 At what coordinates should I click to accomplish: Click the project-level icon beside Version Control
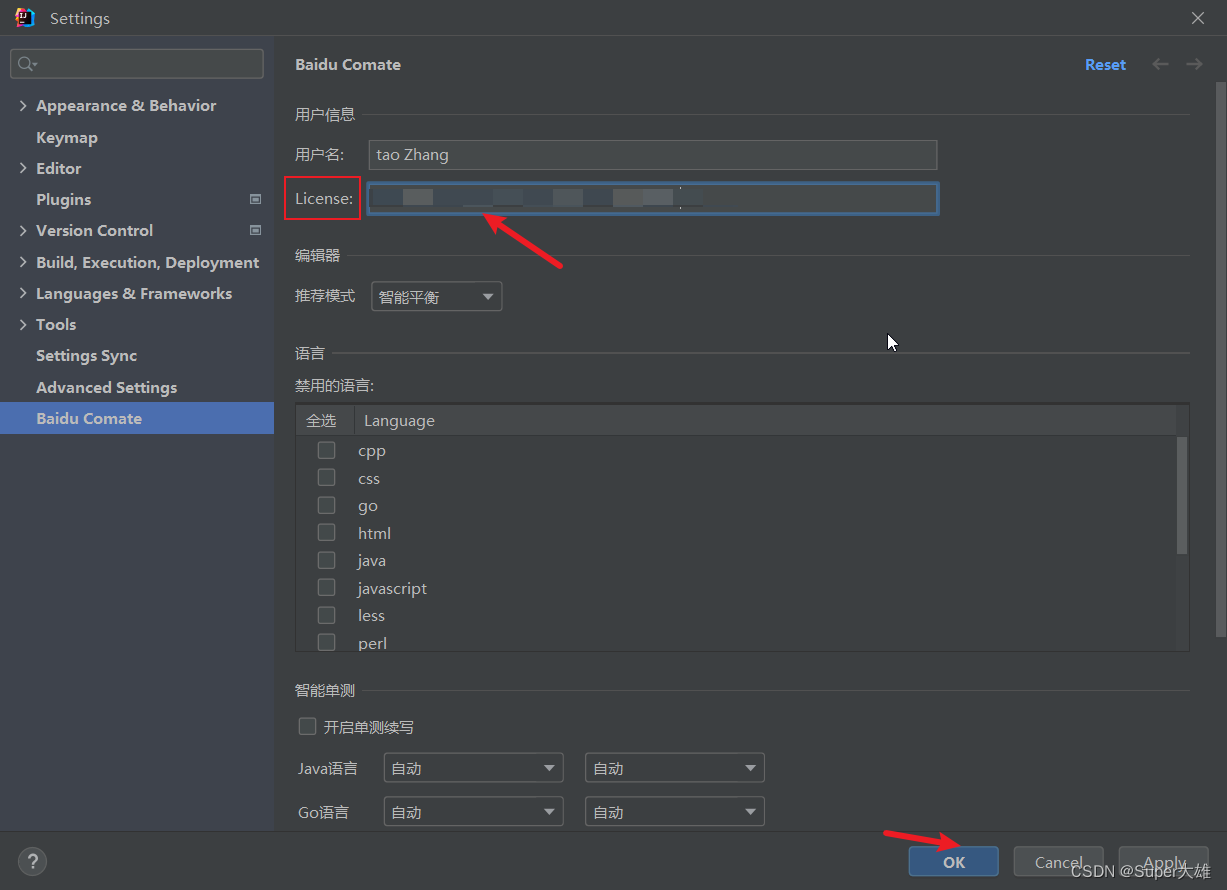coord(255,230)
